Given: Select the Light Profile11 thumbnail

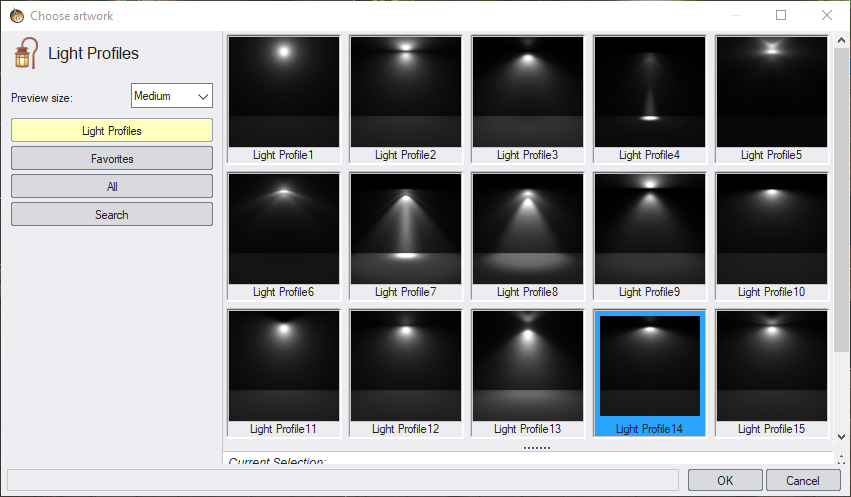Looking at the screenshot, I should [283, 366].
